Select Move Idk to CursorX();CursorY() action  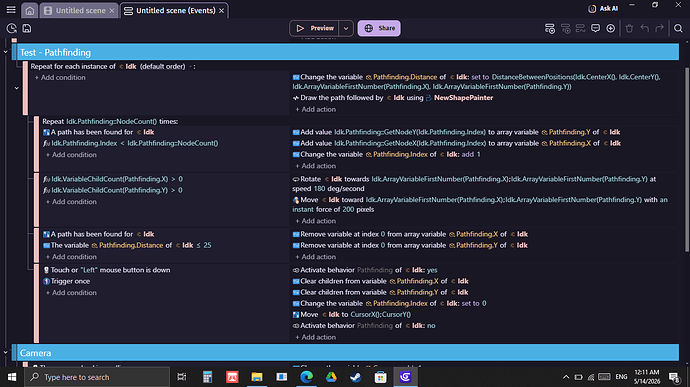352,314
